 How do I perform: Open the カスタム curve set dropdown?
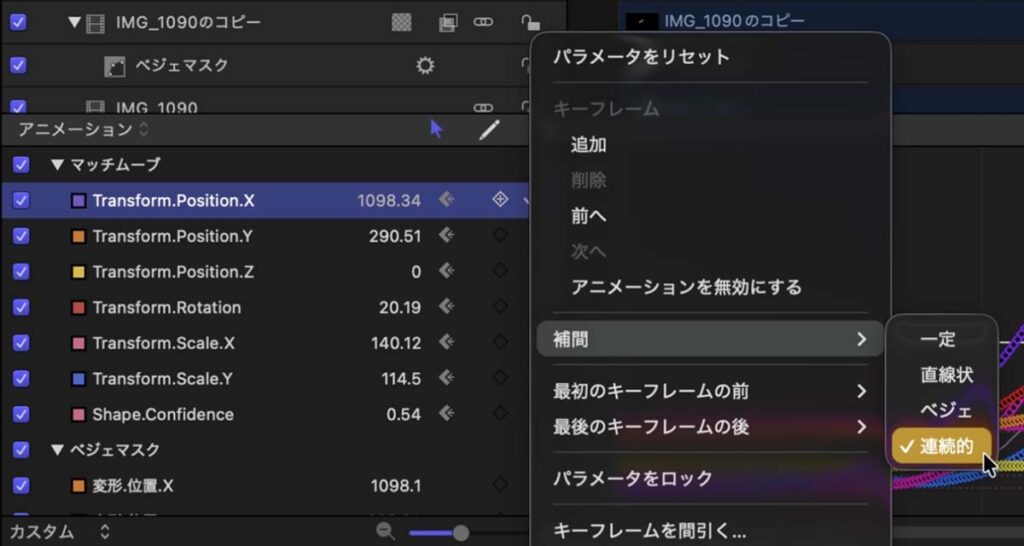[60, 532]
